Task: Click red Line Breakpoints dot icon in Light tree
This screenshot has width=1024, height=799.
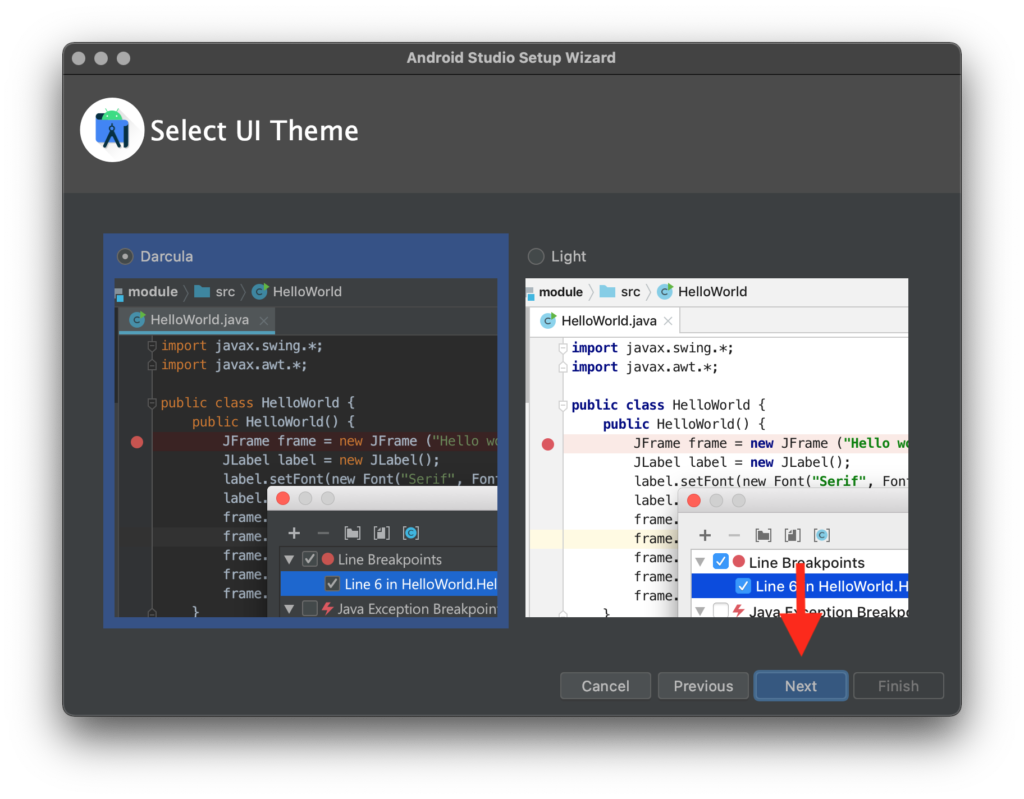Action: coord(739,561)
